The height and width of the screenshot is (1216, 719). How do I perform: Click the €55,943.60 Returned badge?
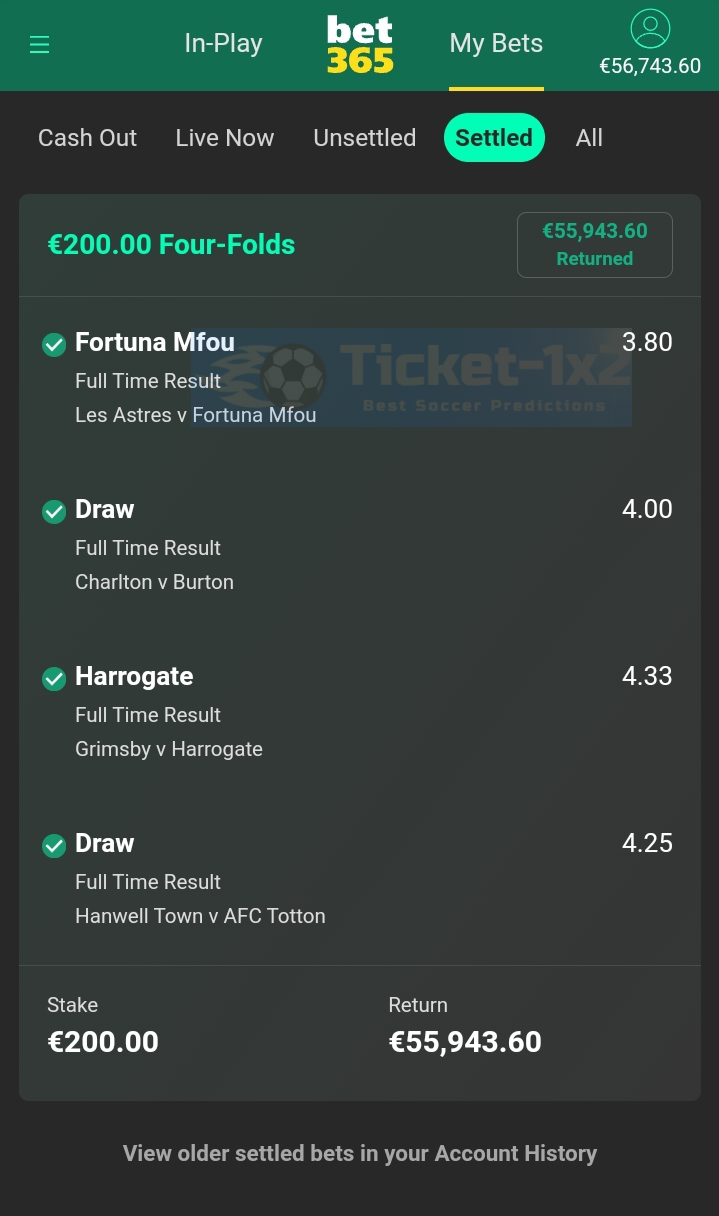coord(595,245)
